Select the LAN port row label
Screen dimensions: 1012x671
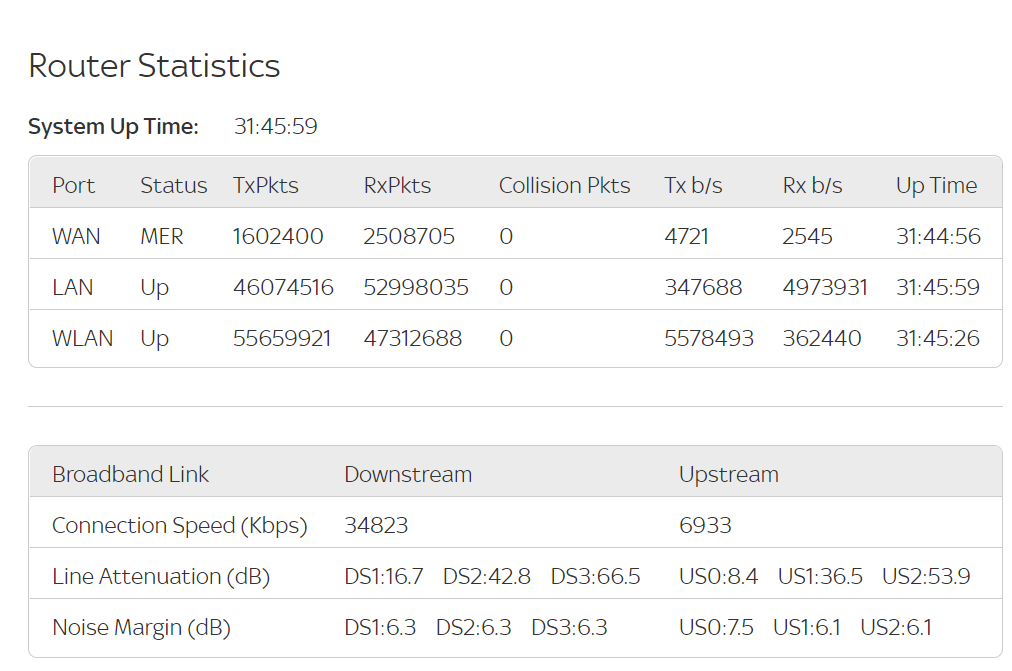click(x=72, y=288)
